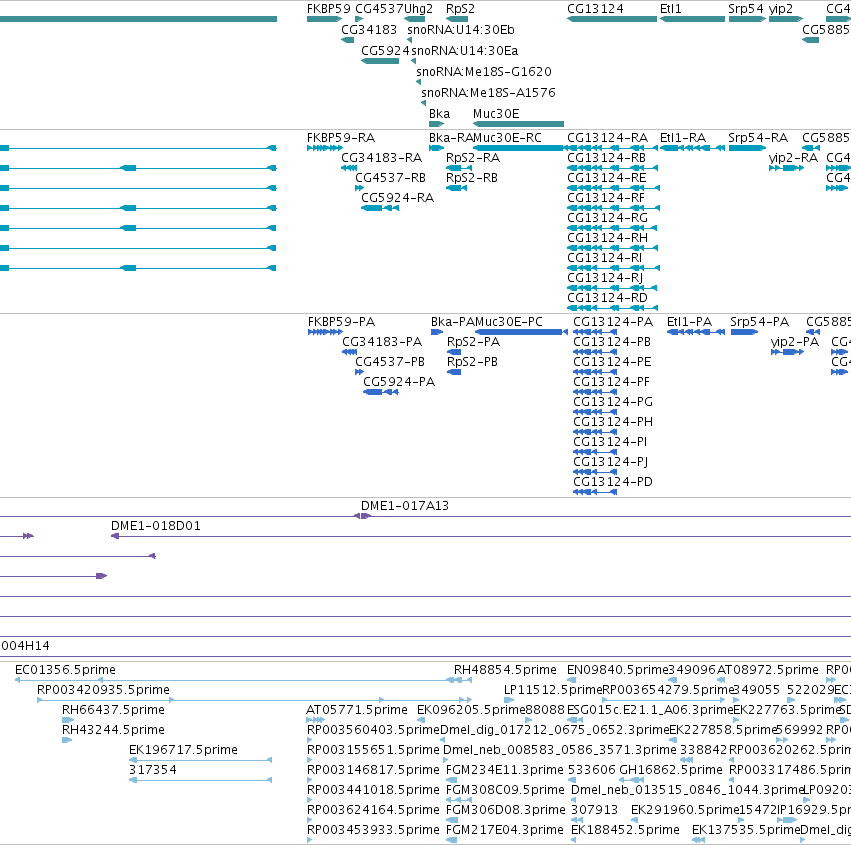Select the Srp54-RA transcript
This screenshot has width=851, height=845.
(747, 148)
